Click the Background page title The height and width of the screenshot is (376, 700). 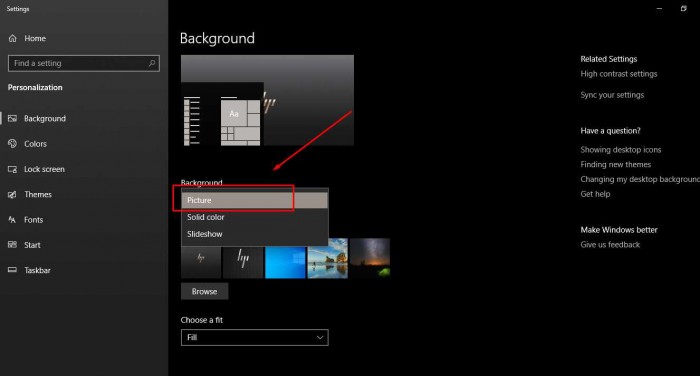coord(217,38)
